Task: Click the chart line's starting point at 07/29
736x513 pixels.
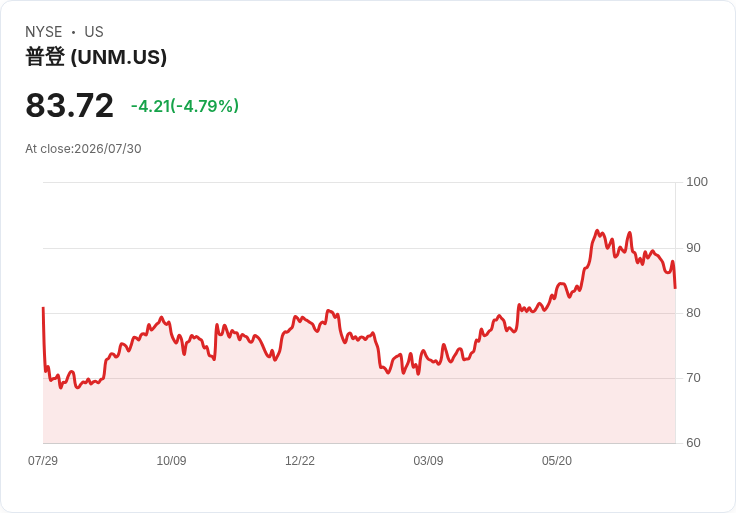Action: point(43,308)
